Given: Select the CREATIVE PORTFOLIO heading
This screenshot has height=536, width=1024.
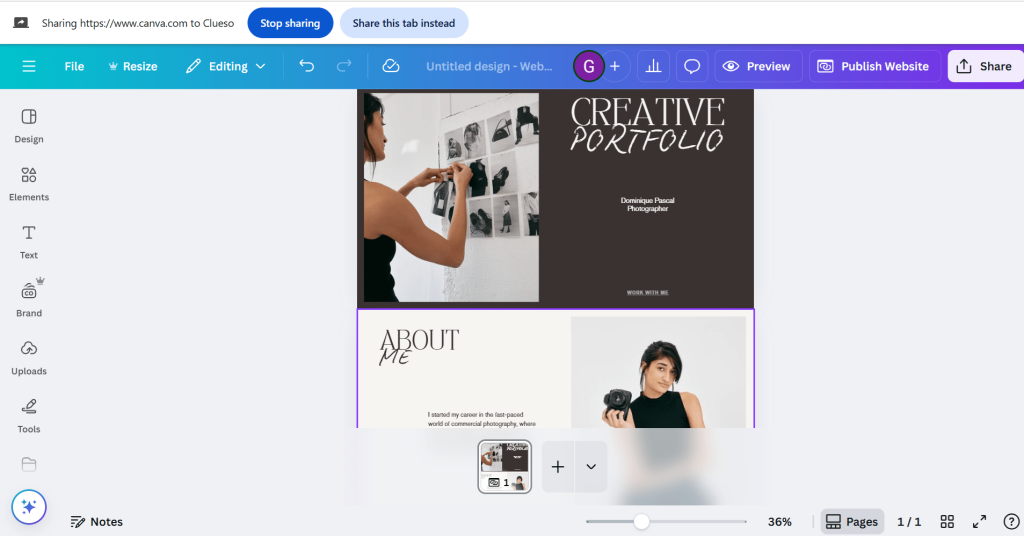Looking at the screenshot, I should click(647, 125).
